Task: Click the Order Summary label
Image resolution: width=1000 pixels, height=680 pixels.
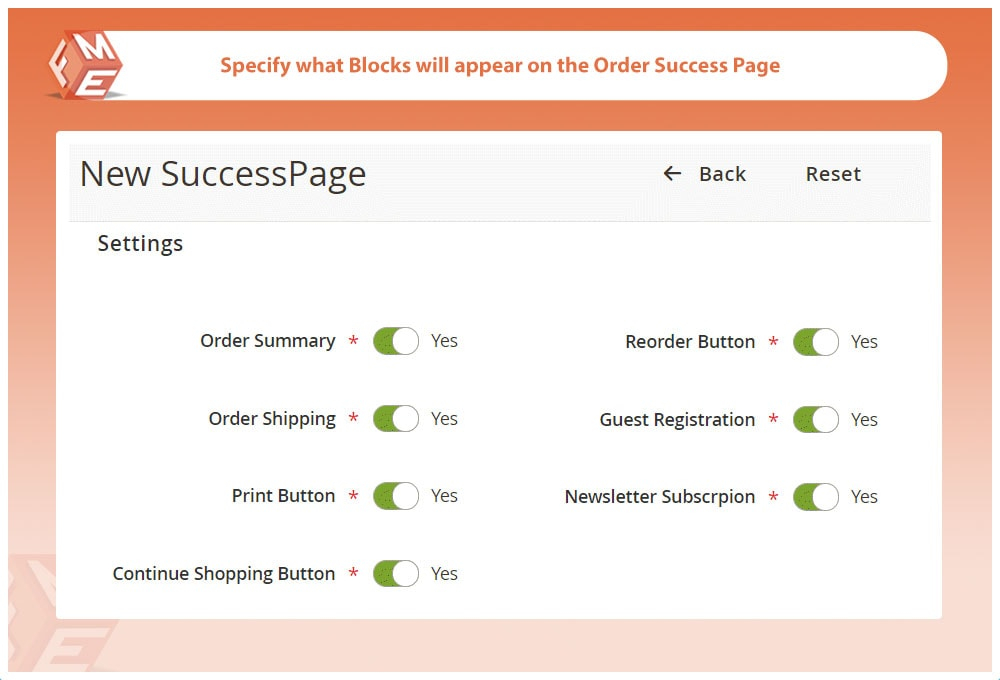Action: [x=268, y=341]
